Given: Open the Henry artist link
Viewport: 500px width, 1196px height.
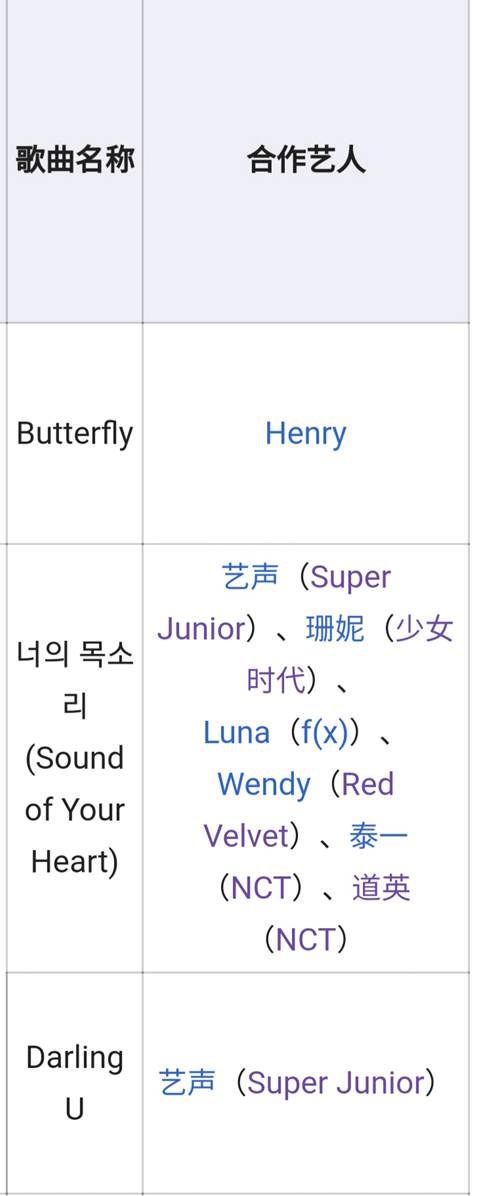Looking at the screenshot, I should 306,434.
